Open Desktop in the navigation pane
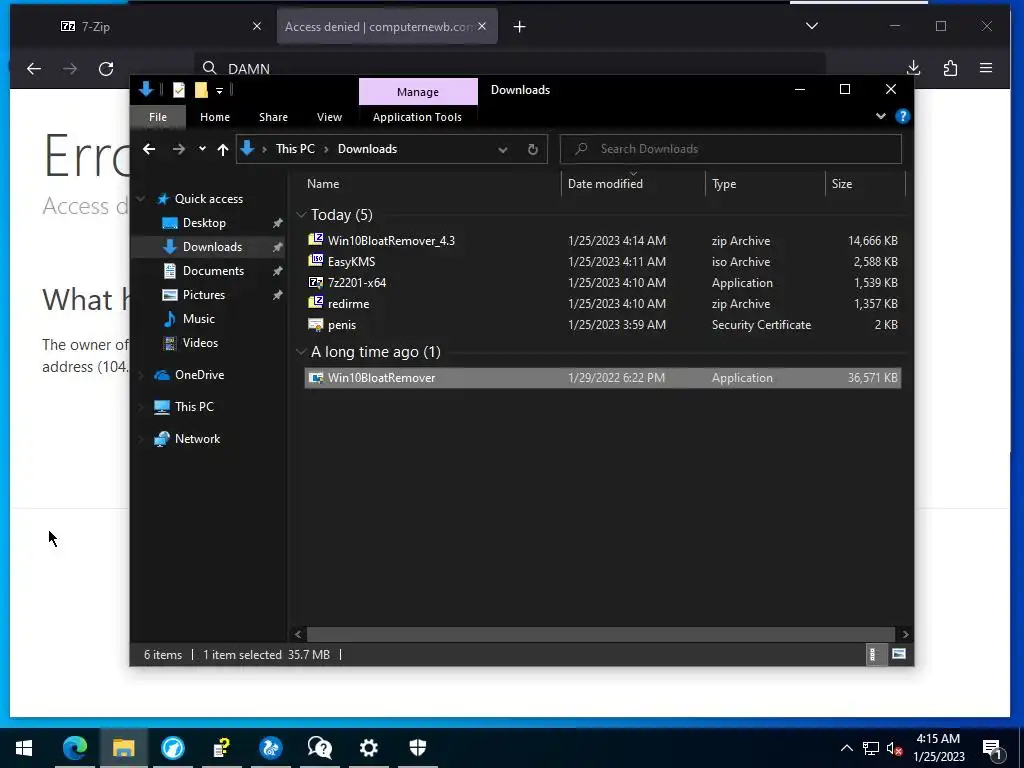Image resolution: width=1024 pixels, height=768 pixels. click(204, 223)
